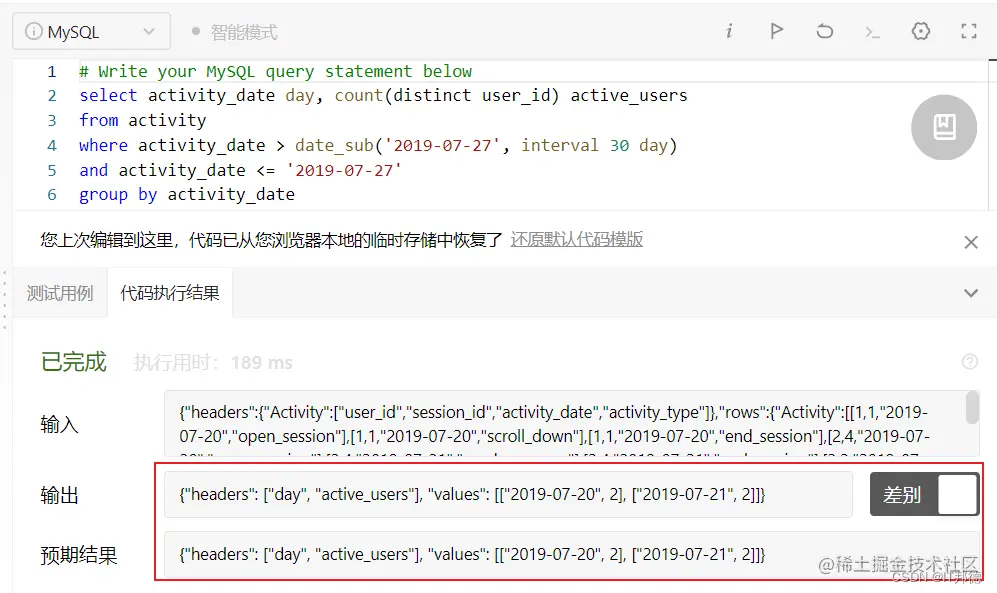Click code line 2 select statement

[383, 95]
